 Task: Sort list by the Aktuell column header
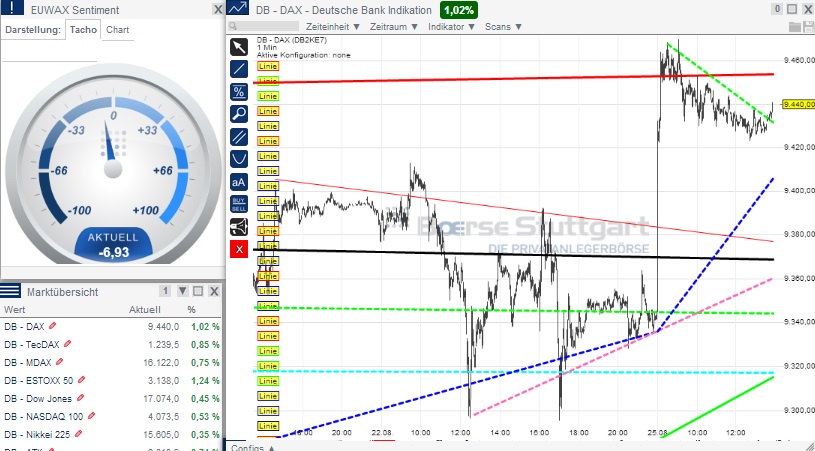coord(144,310)
